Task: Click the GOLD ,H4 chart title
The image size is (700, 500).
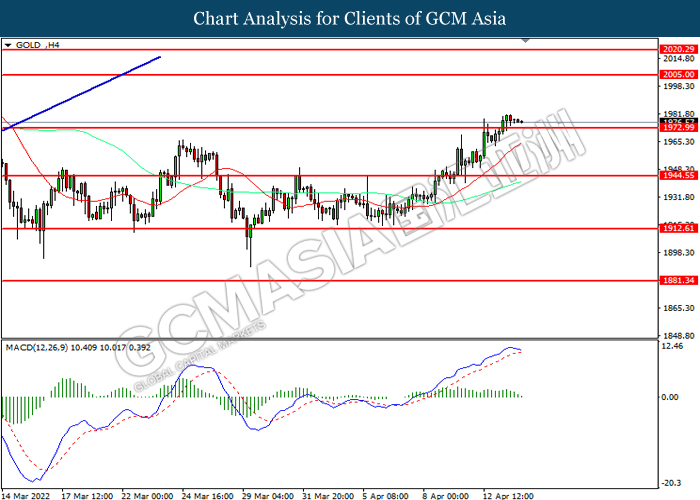Action: (38, 45)
